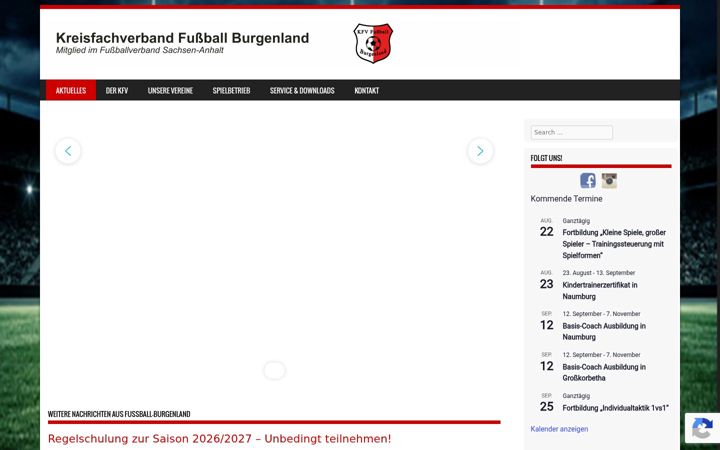The image size is (720, 450).
Task: Open Kindertrainerzertifikat in Naumburg event
Action: [600, 291]
